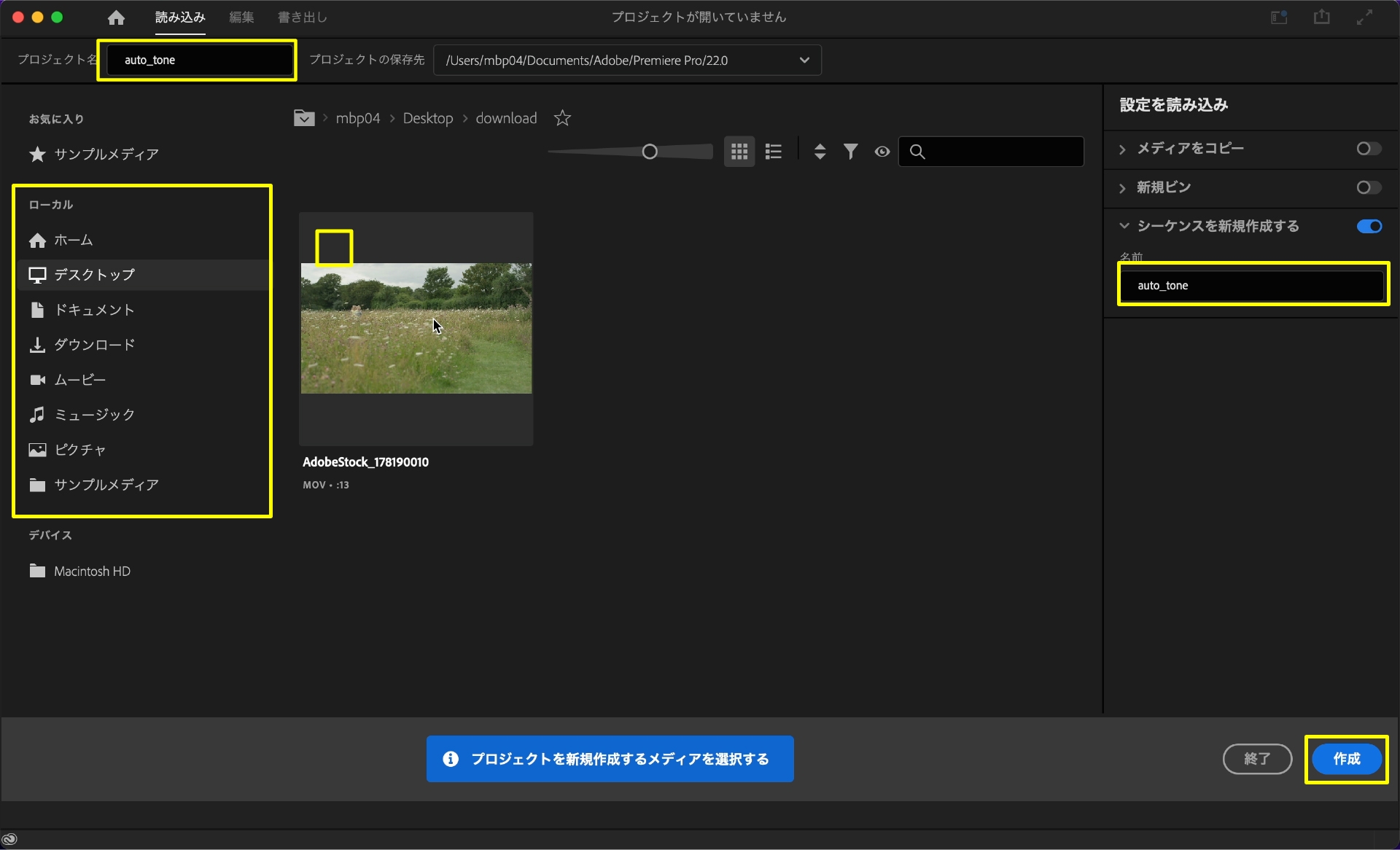Click the sort order arrows icon
The image size is (1400, 850).
point(820,152)
